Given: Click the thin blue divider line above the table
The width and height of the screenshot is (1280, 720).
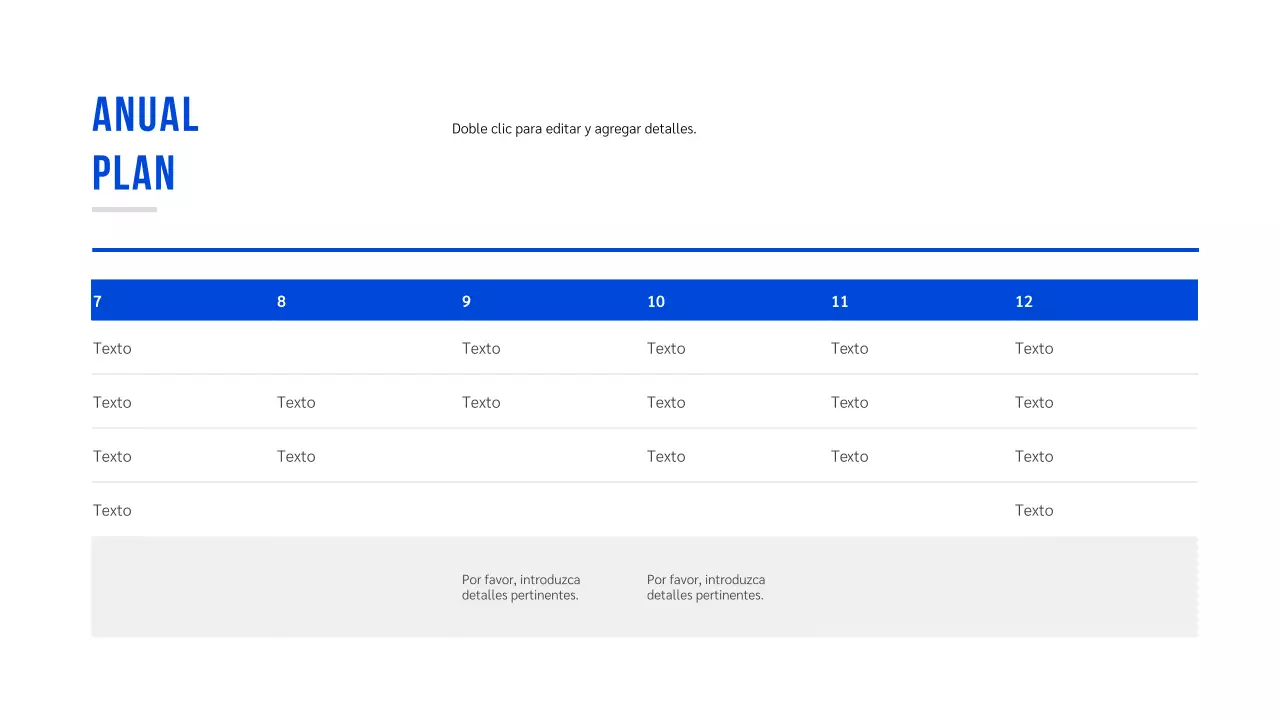Looking at the screenshot, I should 644,250.
